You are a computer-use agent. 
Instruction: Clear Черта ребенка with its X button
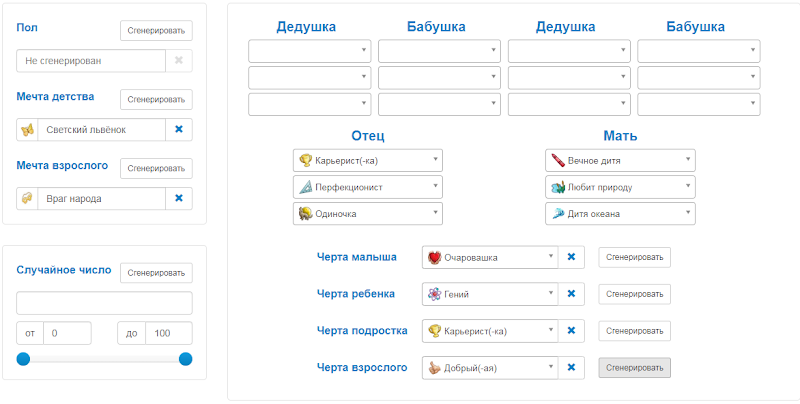coord(571,294)
